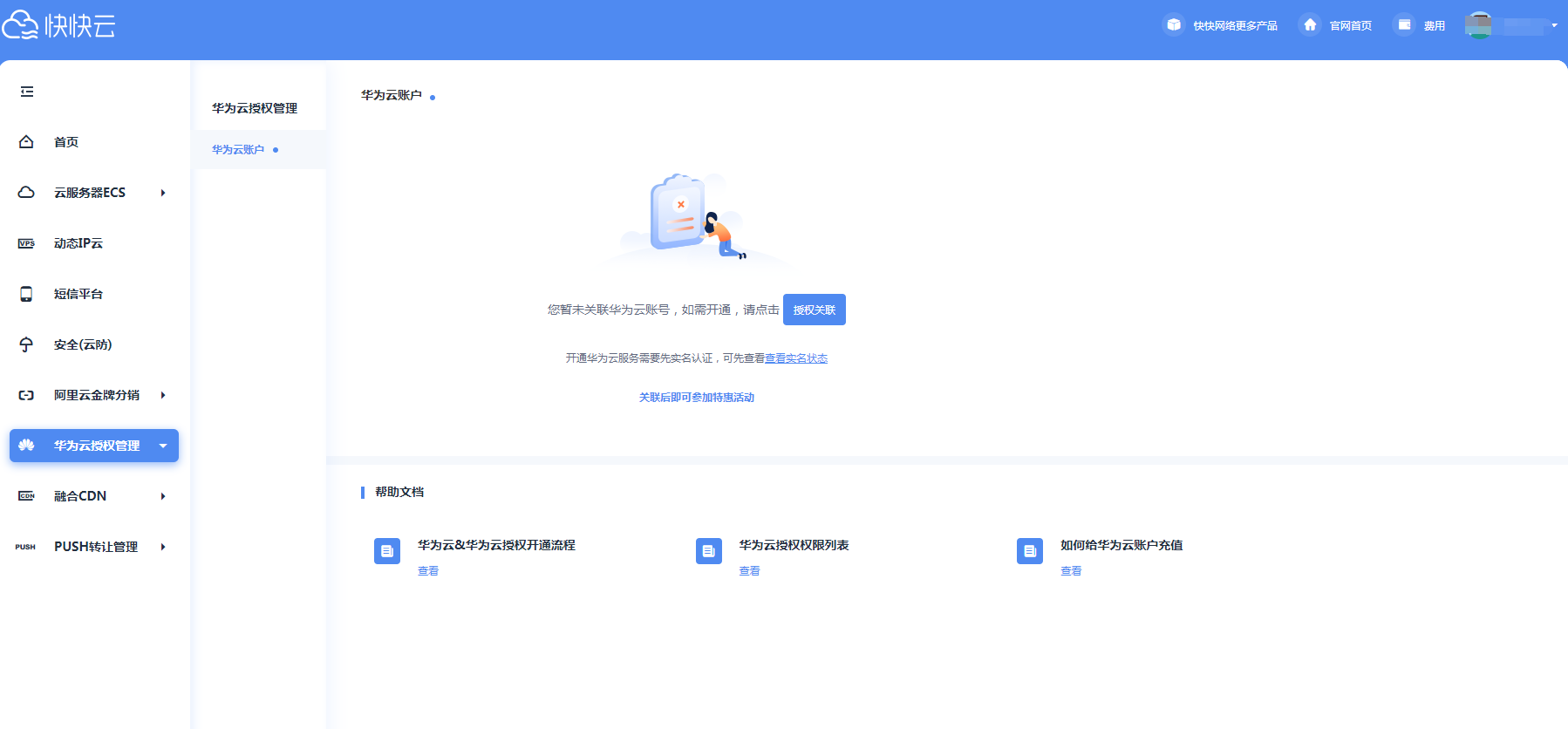Click the 融合CDN icon

click(26, 496)
